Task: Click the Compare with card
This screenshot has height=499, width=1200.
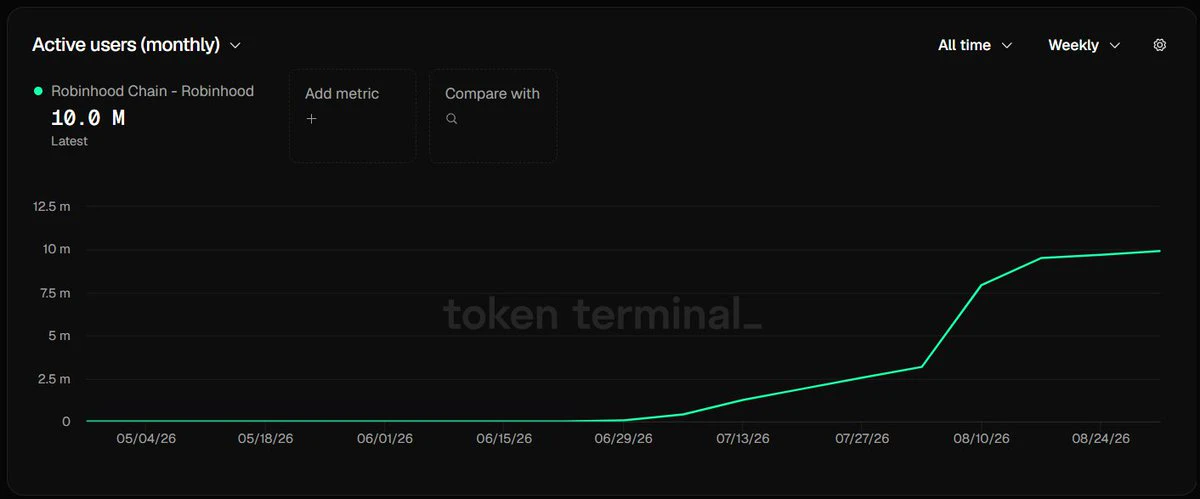Action: point(493,116)
